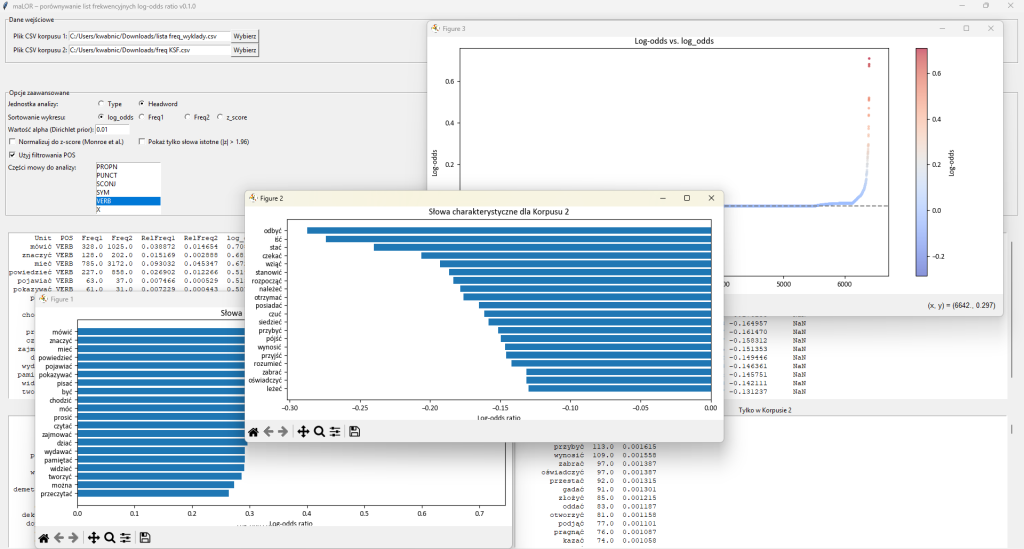This screenshot has height=549, width=1024.
Task: Enable Pokaż tylko słowa istotne checkbox
Action: tap(141, 141)
